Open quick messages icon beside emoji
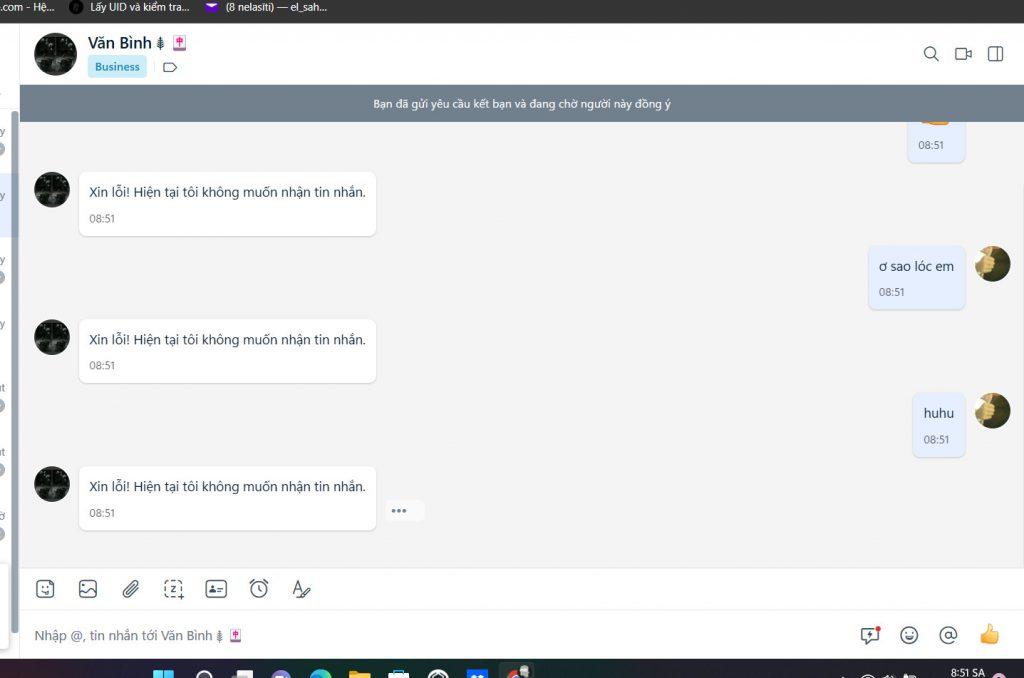1024x678 pixels. tap(870, 635)
